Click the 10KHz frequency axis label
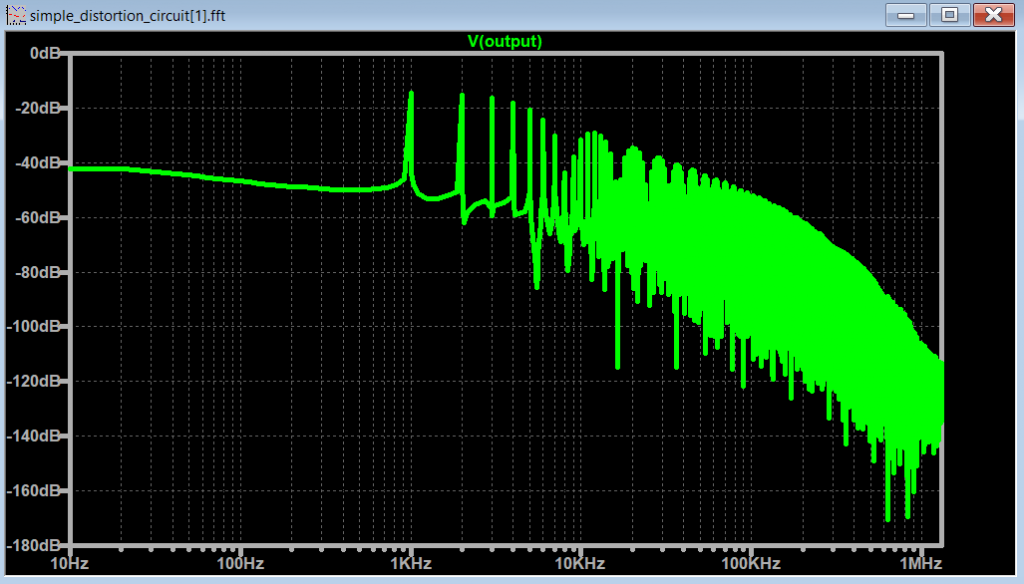The width and height of the screenshot is (1024, 584). (x=580, y=565)
